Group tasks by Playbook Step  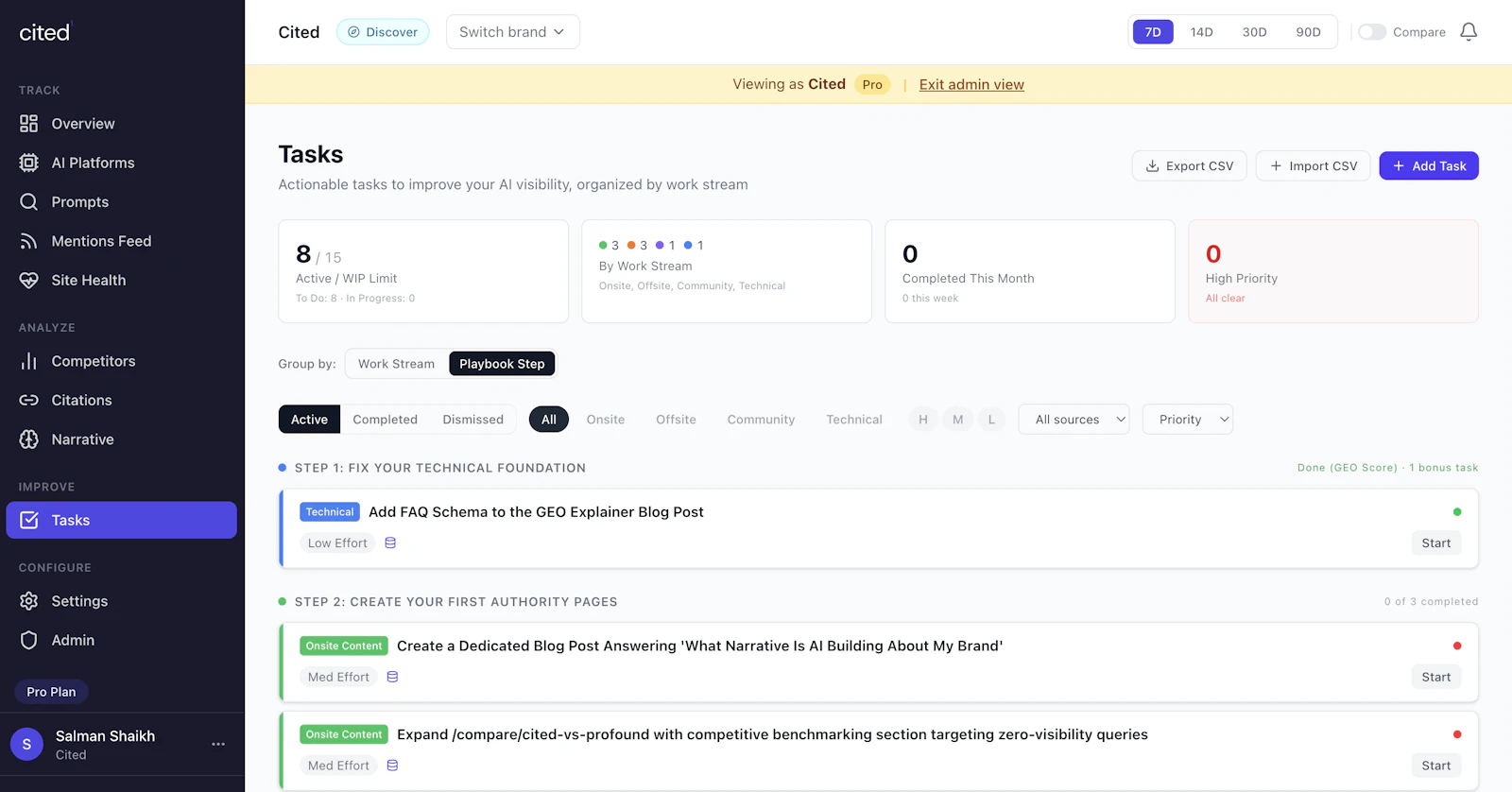(502, 364)
